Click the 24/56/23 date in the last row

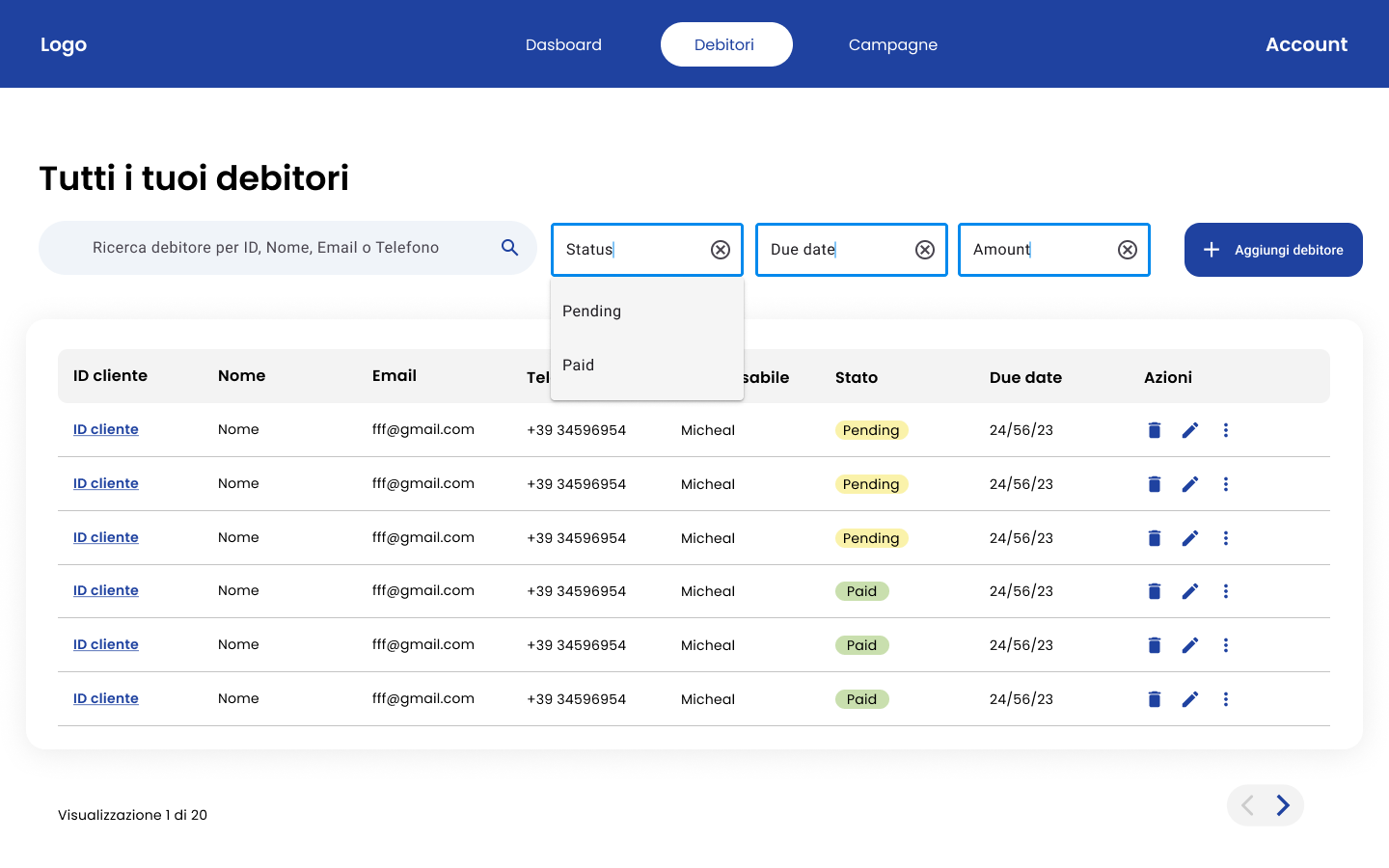coord(1021,699)
